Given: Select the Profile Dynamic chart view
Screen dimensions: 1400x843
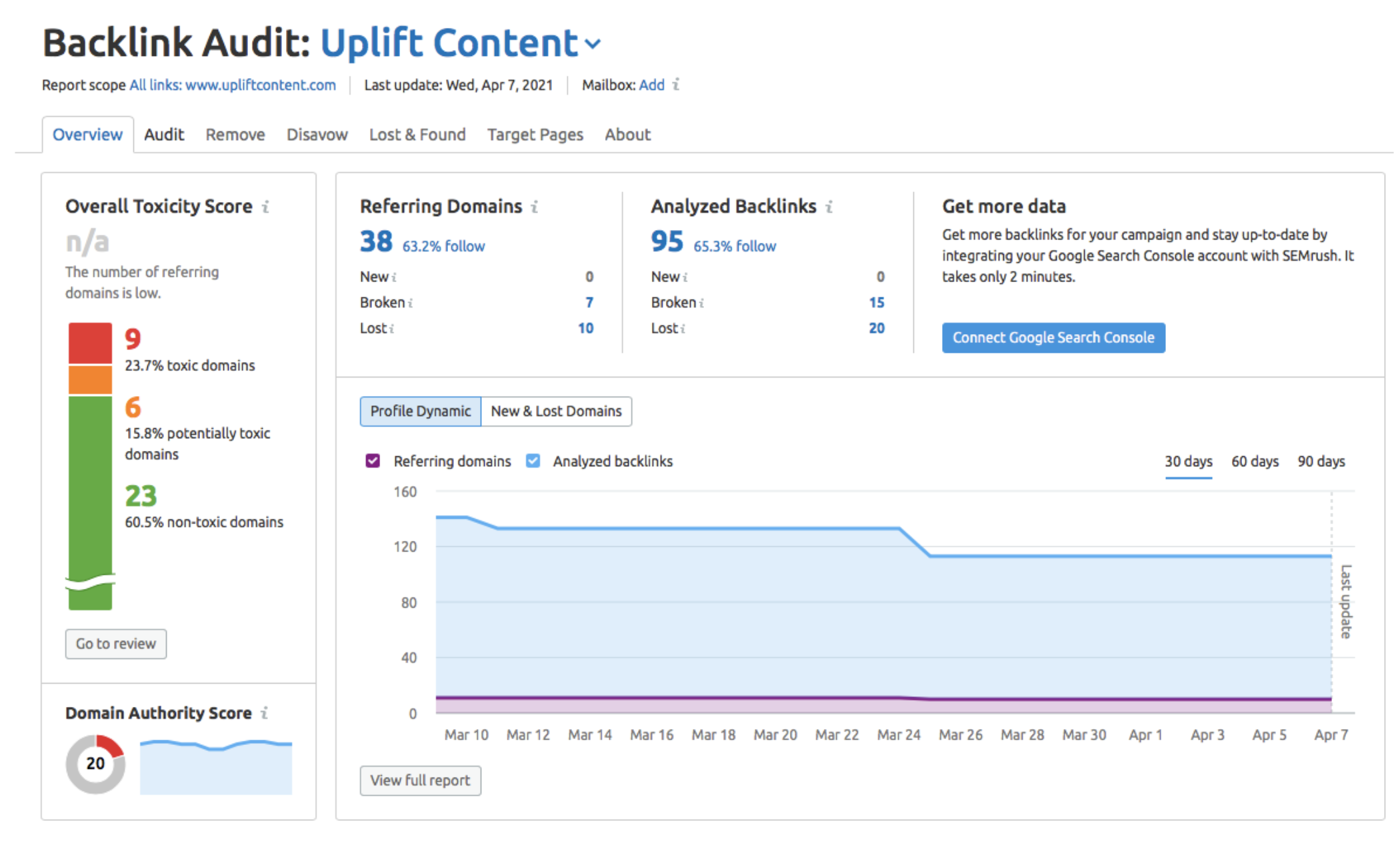Looking at the screenshot, I should click(x=421, y=411).
